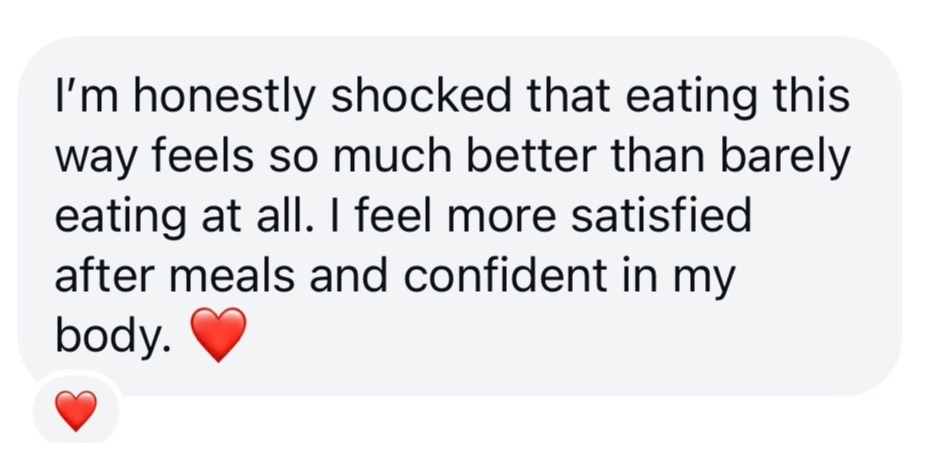Image resolution: width=935 pixels, height=457 pixels.
Task: Click the heart reaction badge below the bubble
Action: click(x=76, y=411)
